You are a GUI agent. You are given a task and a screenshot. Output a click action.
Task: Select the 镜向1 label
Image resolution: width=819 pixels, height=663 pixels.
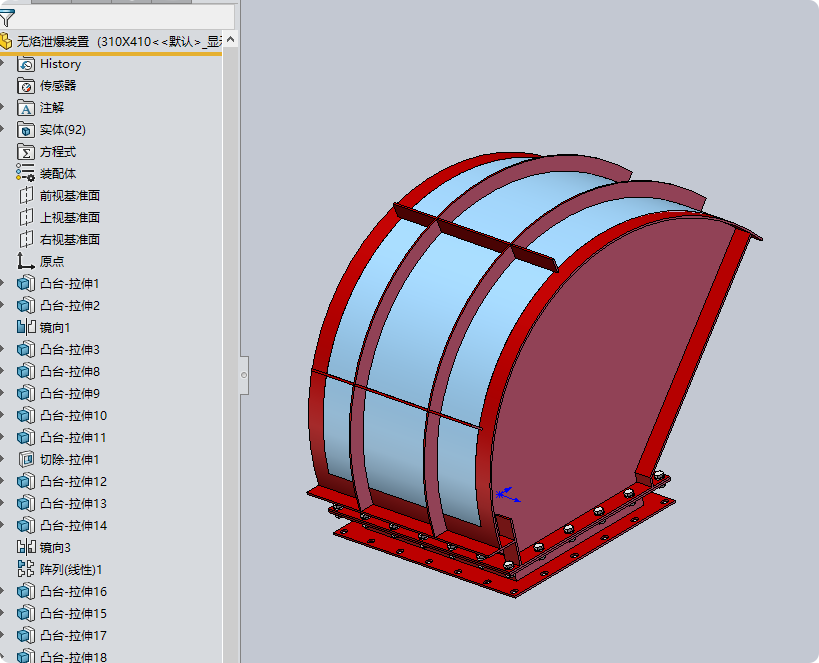(x=55, y=328)
